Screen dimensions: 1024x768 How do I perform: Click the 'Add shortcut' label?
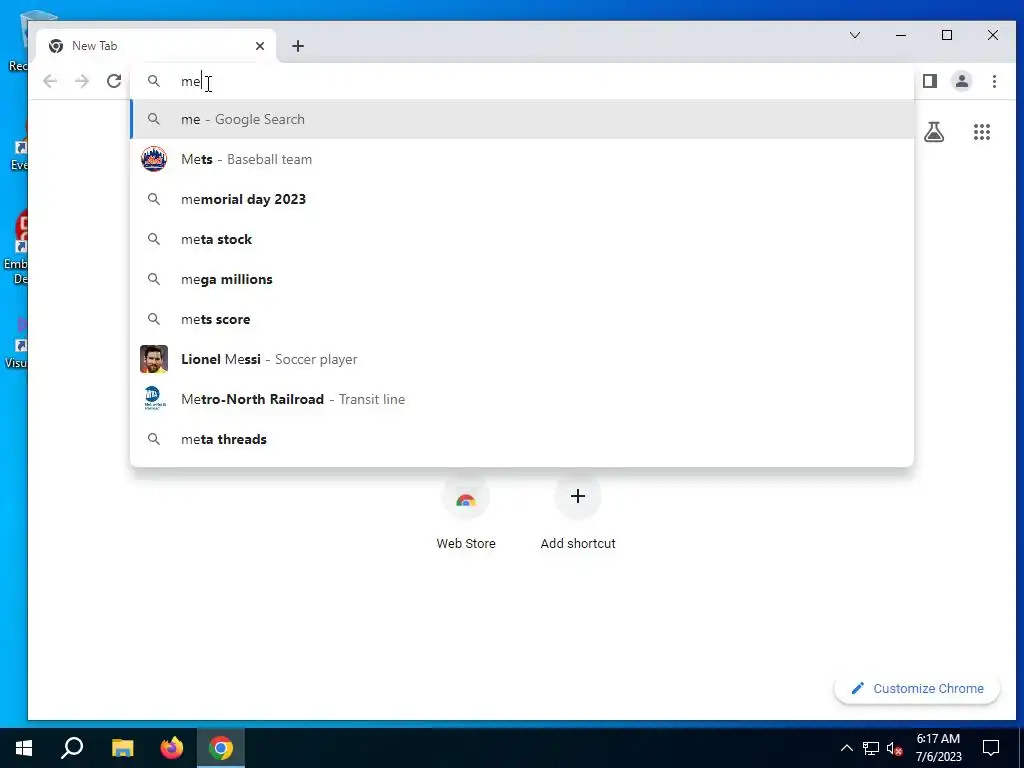pos(578,543)
